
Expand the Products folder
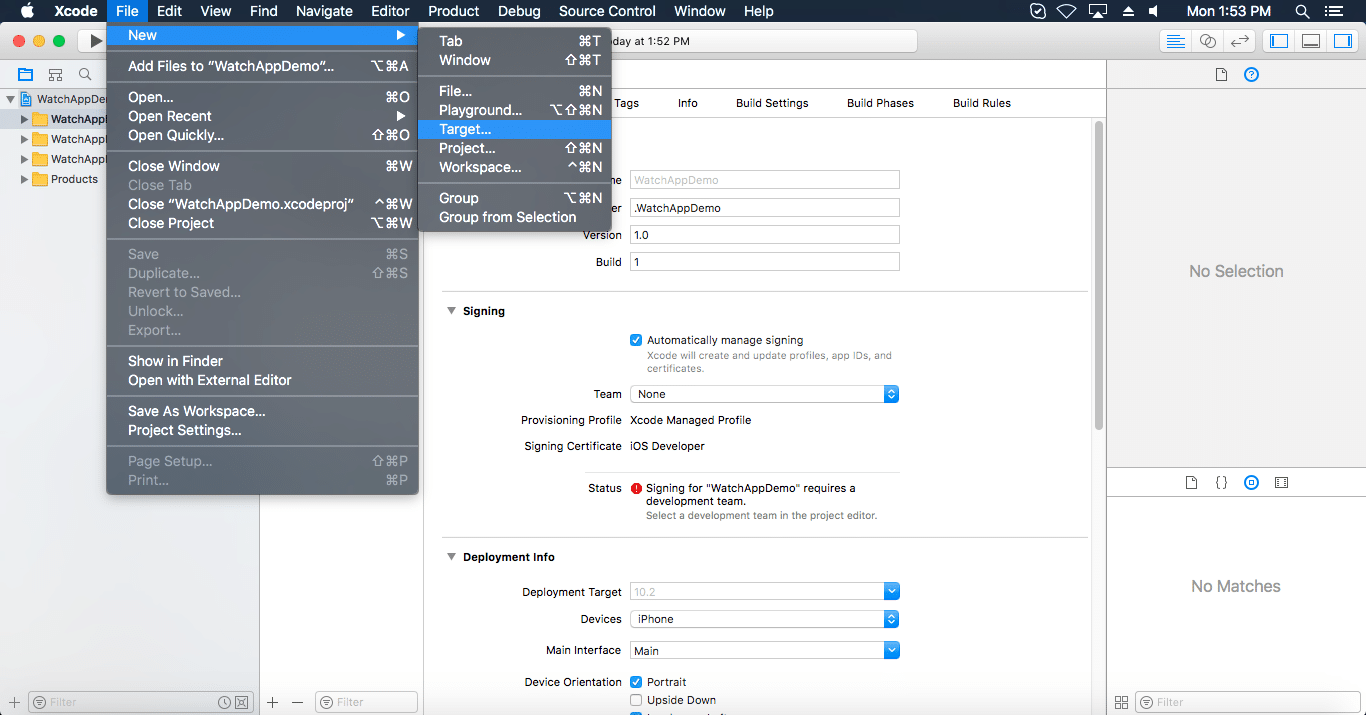(25, 179)
